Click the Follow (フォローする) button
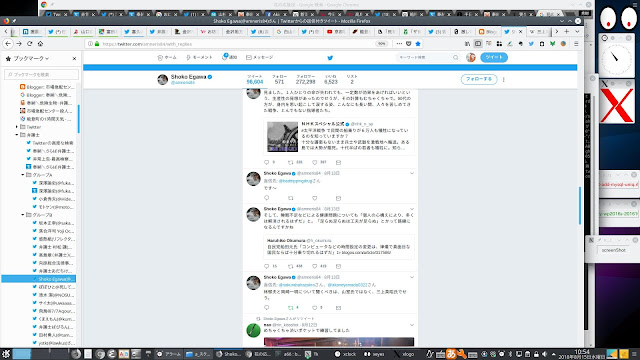 479,79
